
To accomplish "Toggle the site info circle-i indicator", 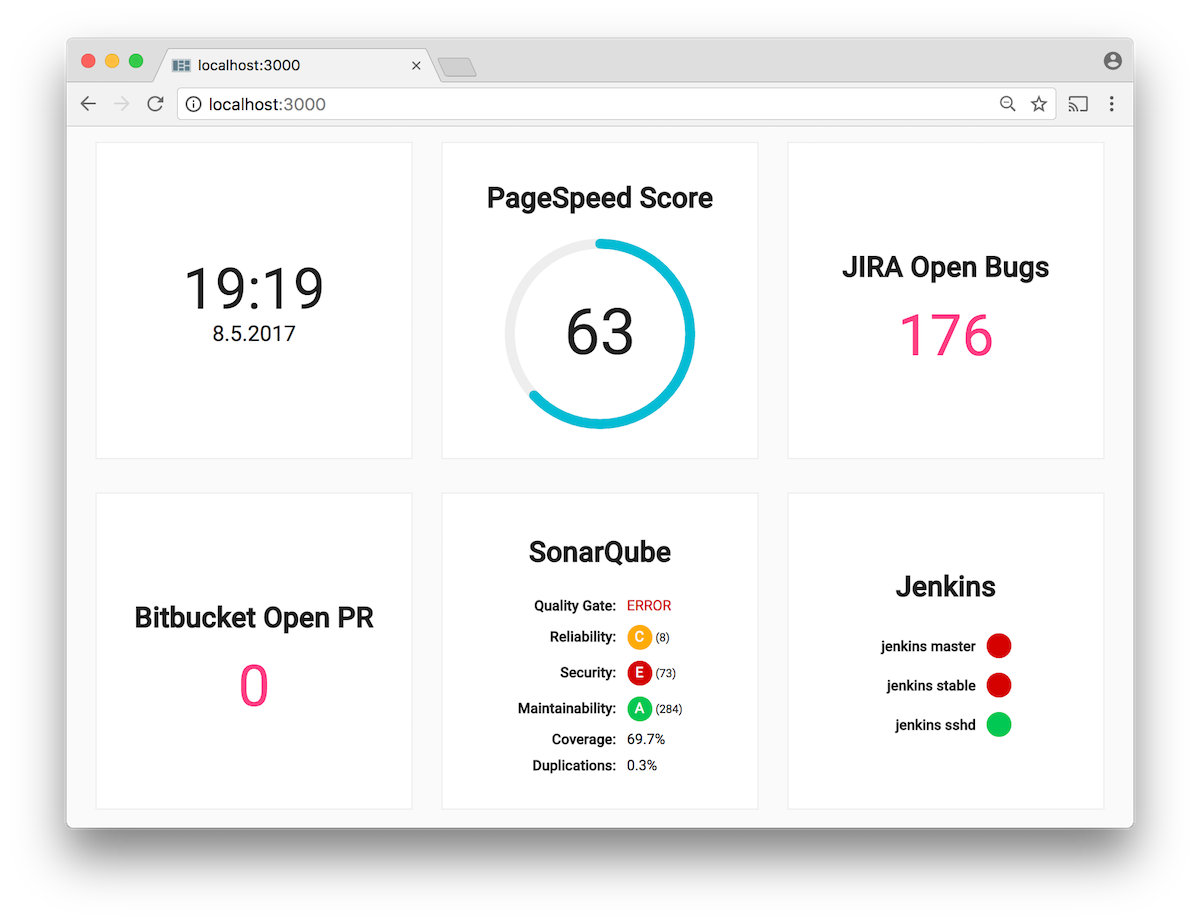I will click(x=193, y=103).
